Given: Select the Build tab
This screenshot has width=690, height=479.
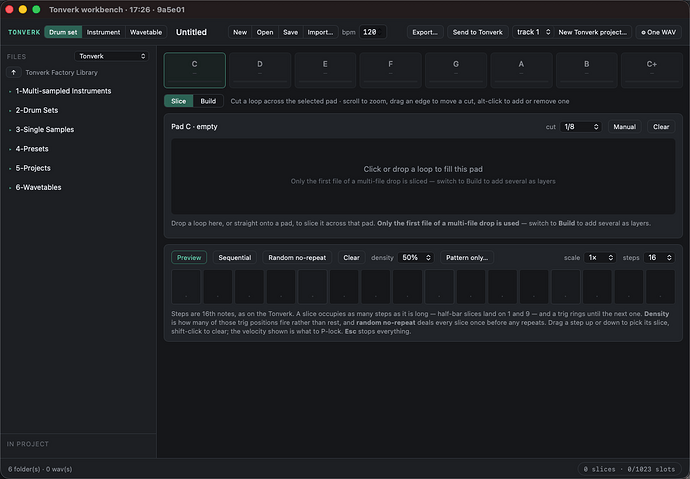Looking at the screenshot, I should pyautogui.click(x=208, y=101).
